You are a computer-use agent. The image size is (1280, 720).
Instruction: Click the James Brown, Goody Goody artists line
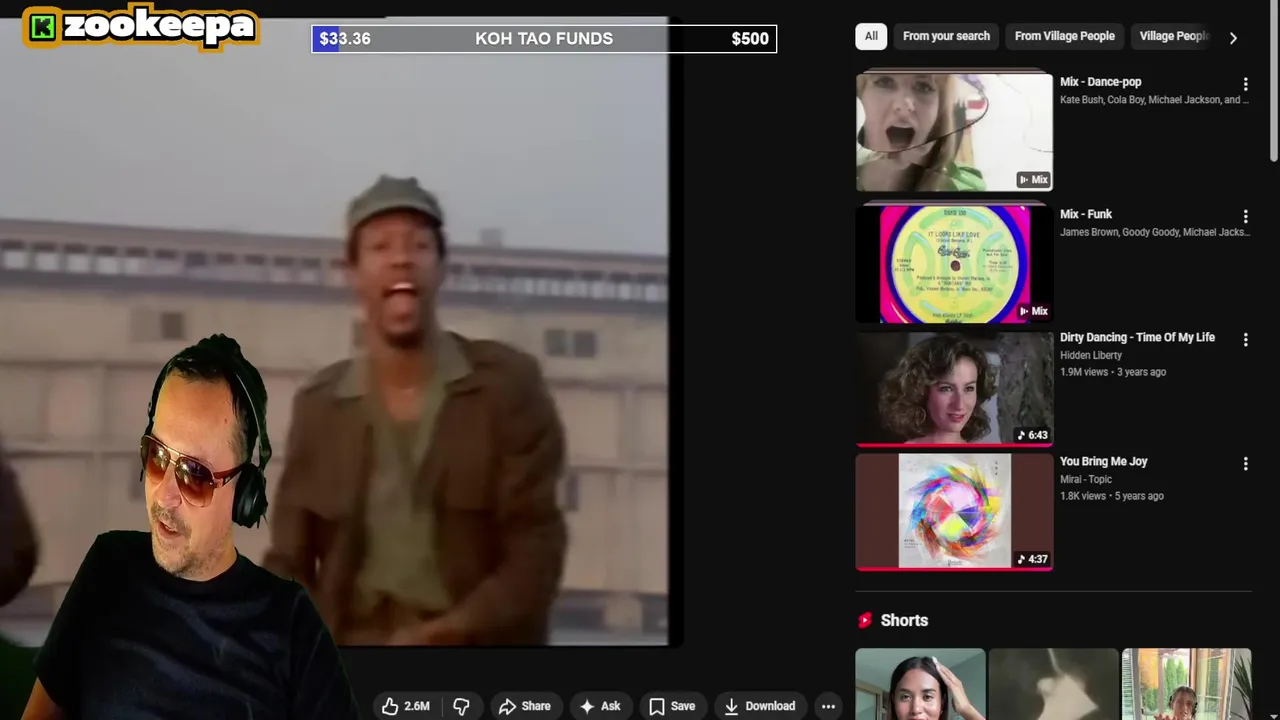point(1154,232)
